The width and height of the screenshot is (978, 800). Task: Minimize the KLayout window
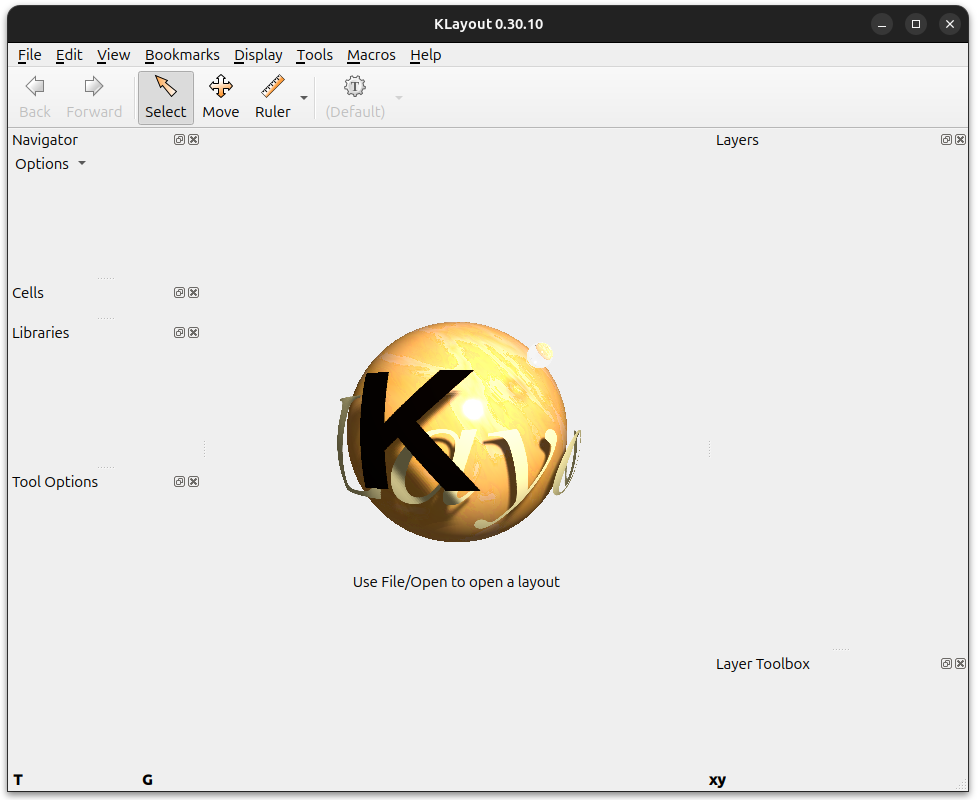[x=882, y=24]
